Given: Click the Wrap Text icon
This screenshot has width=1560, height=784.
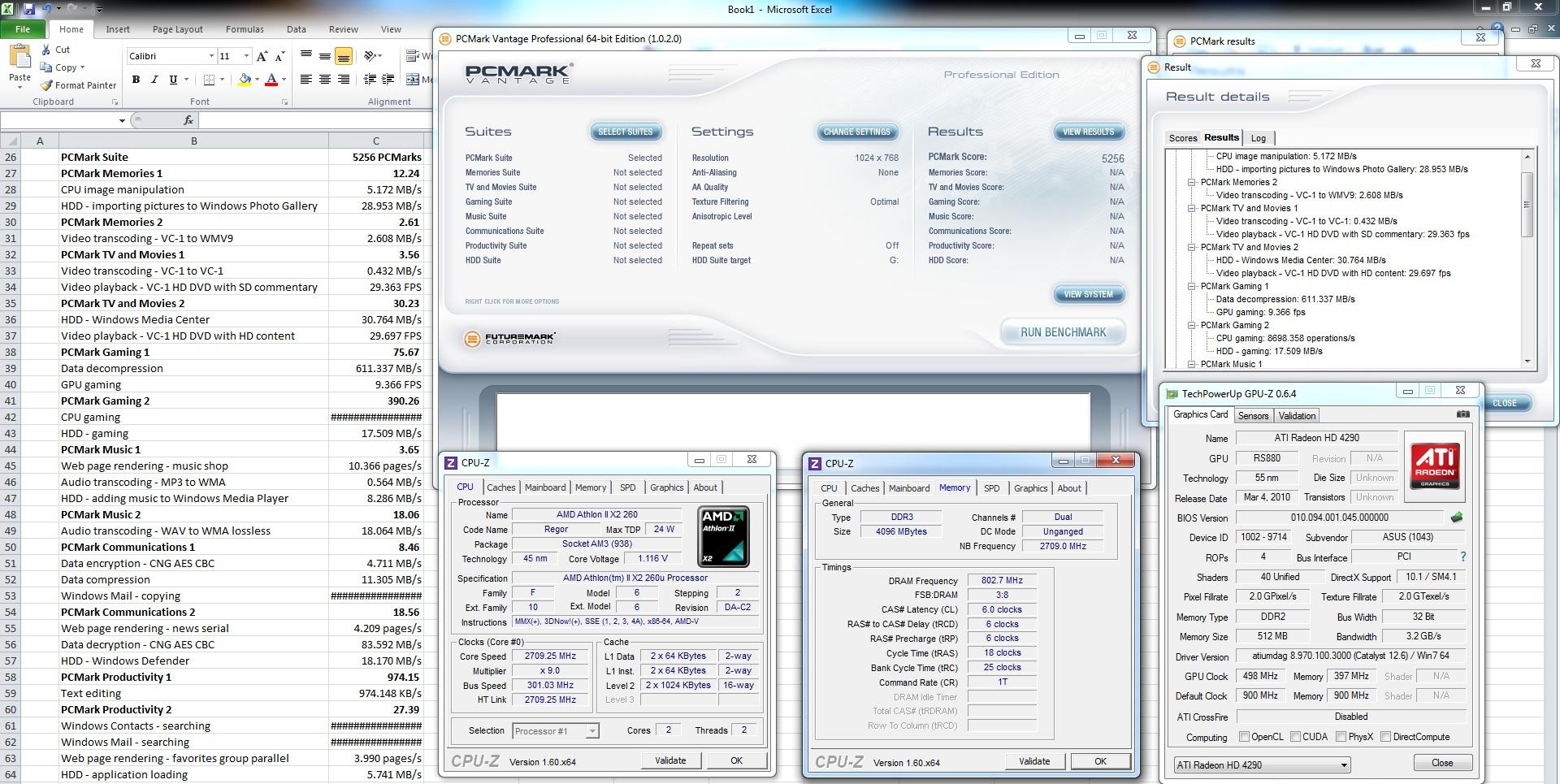Looking at the screenshot, I should 413,56.
